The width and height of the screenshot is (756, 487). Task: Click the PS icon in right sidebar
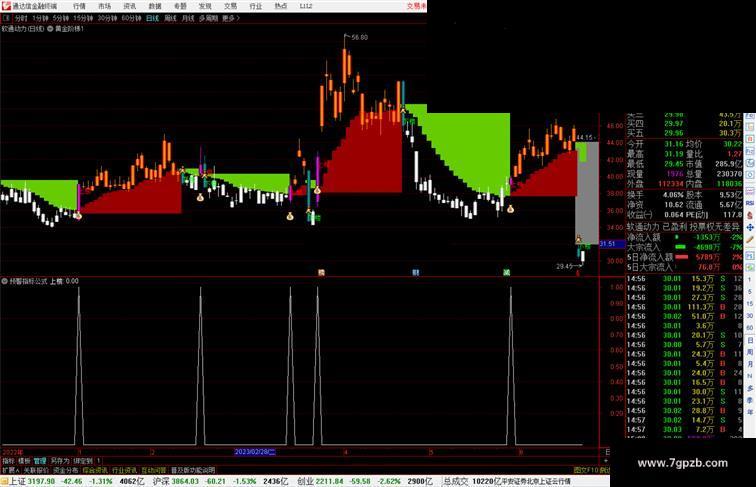click(750, 255)
